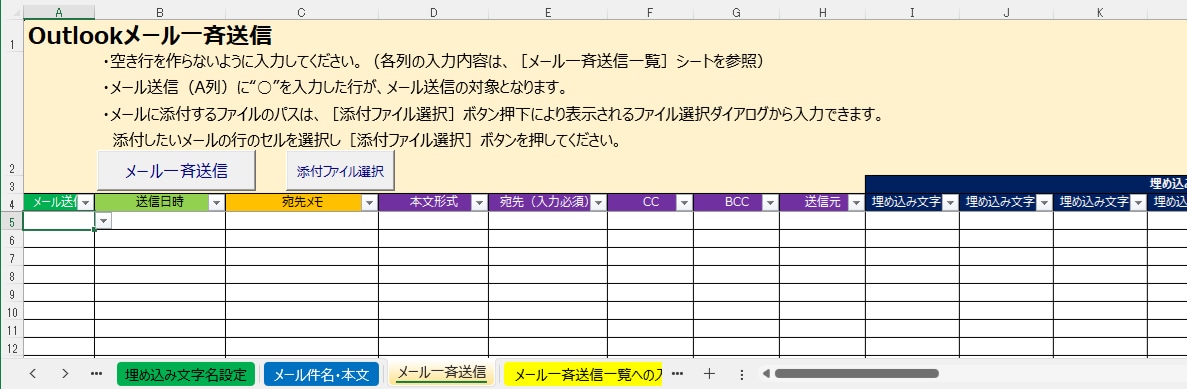1187x389 pixels.
Task: Click the 本文形式 header cell text
Action: coord(433,203)
